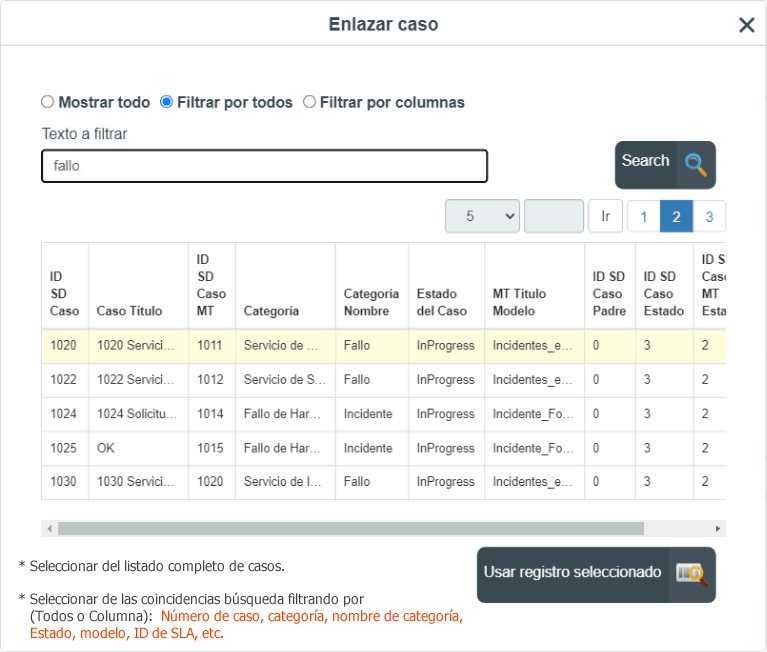
Task: Focus the Texto a filtrar input field
Action: point(265,166)
